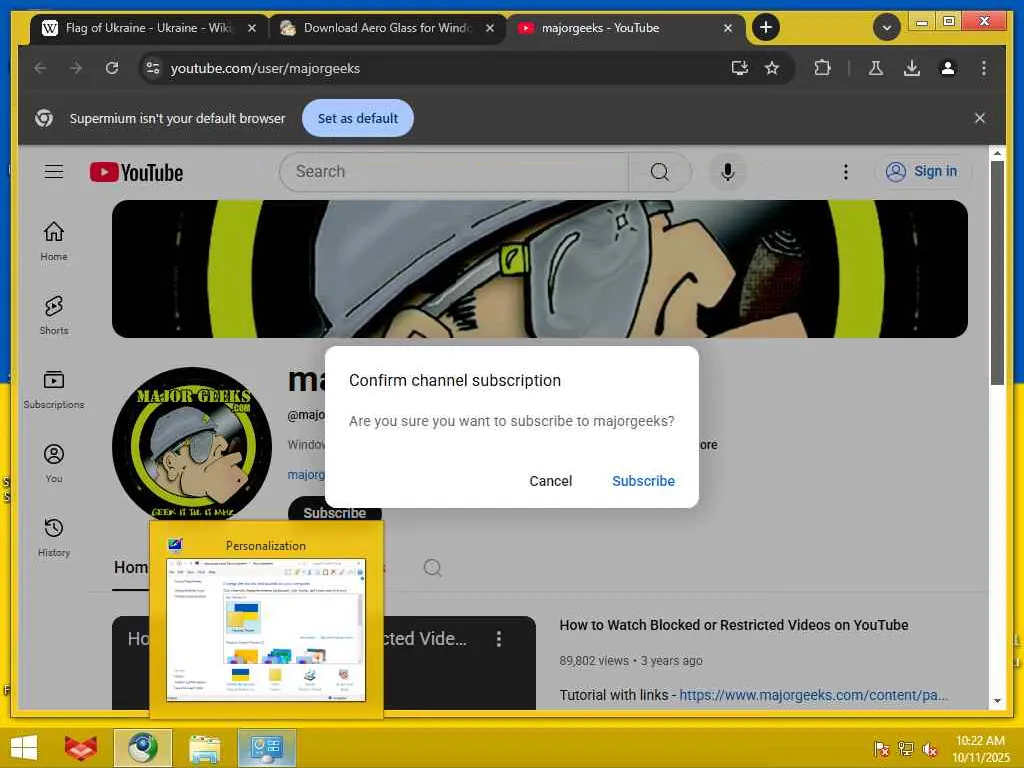Click the Personalization window preview thumbnail
Screen dimensions: 1024x768
point(266,630)
